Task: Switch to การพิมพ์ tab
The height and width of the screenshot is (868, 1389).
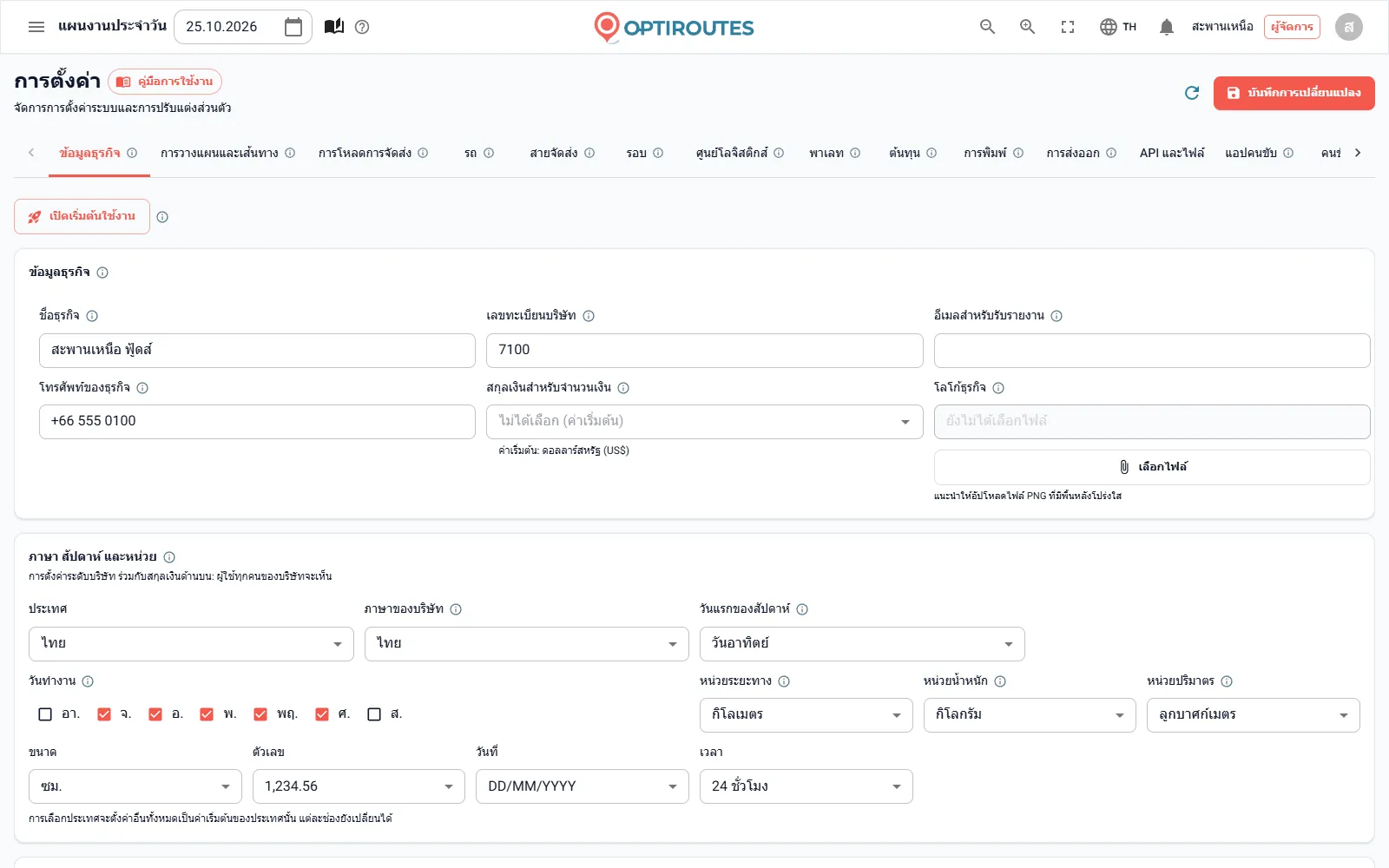Action: click(993, 153)
